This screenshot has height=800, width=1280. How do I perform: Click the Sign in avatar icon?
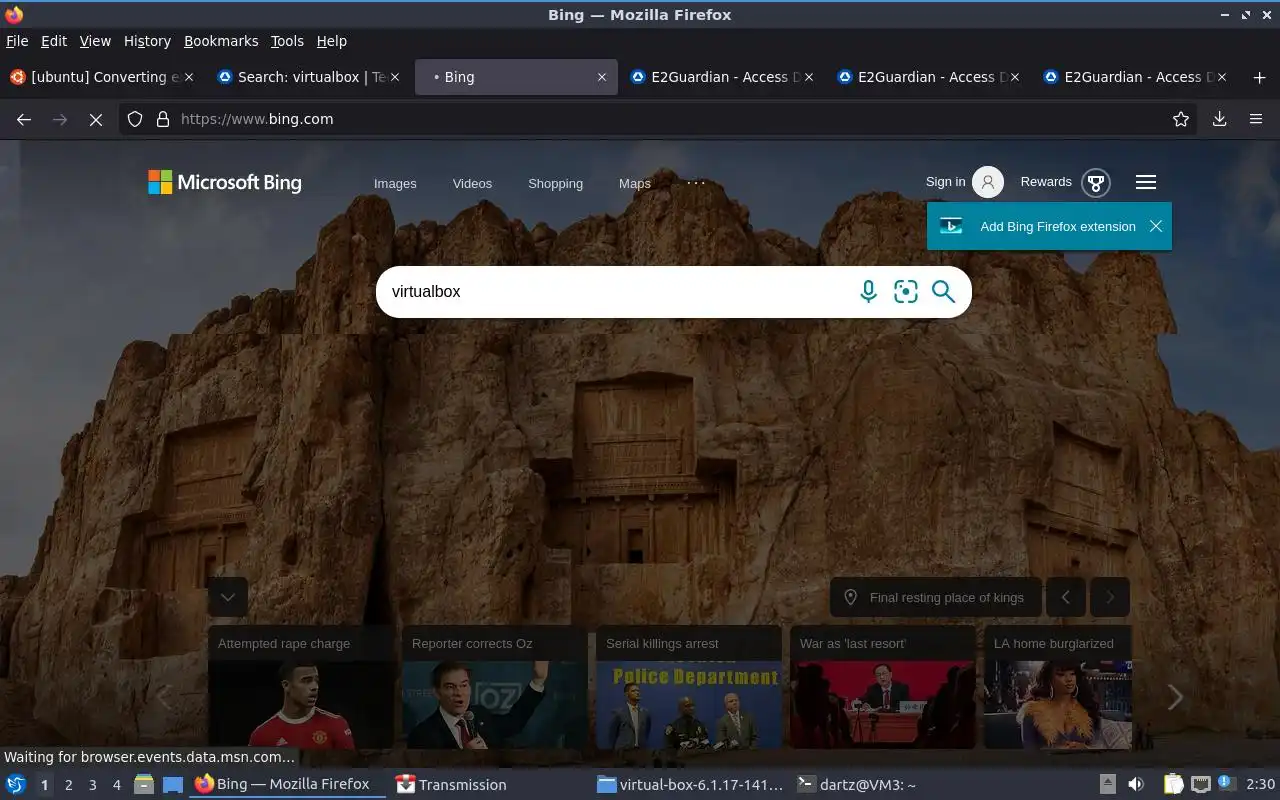[988, 182]
